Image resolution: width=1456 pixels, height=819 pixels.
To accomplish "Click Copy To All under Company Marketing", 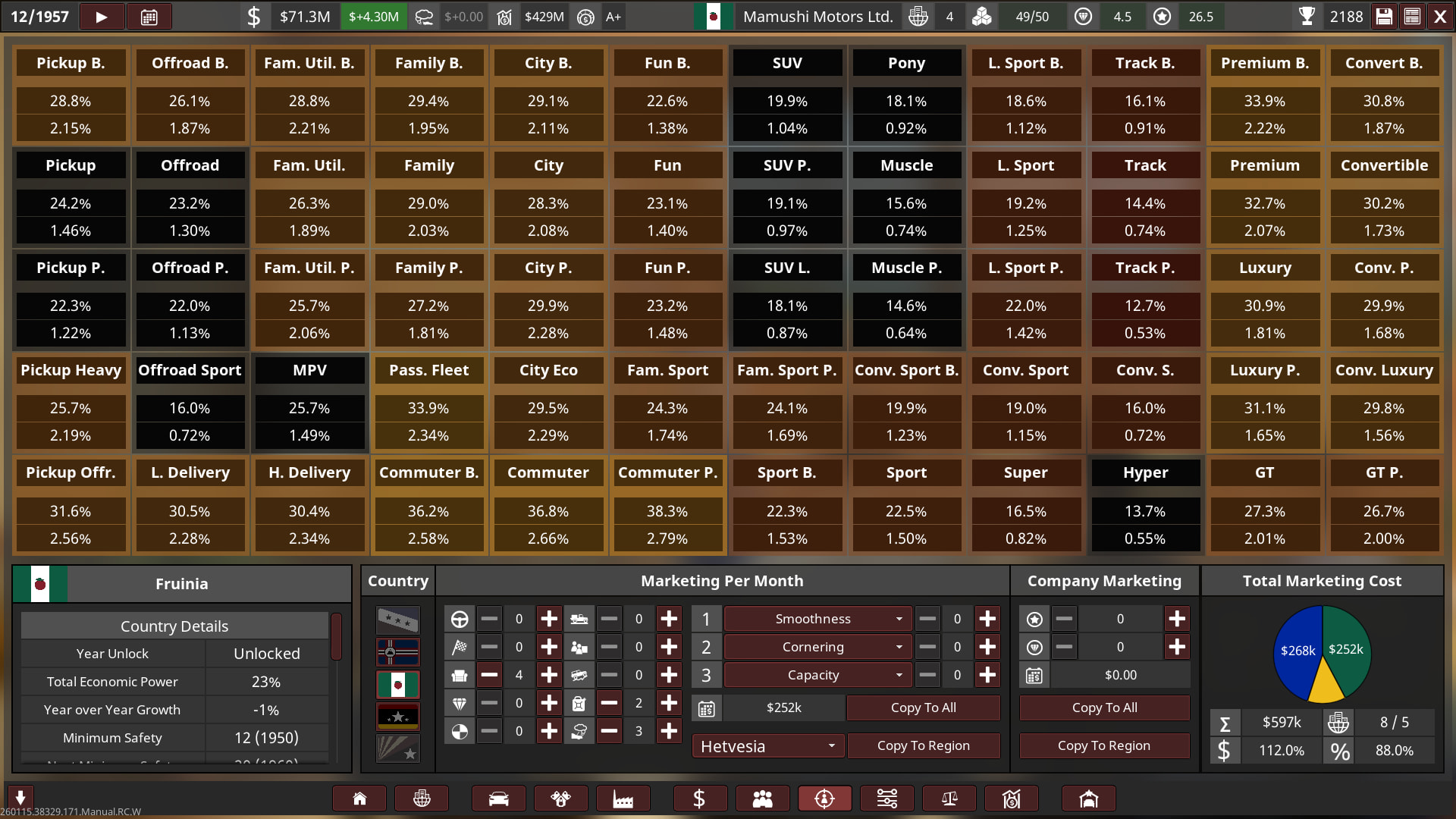I will 1104,708.
